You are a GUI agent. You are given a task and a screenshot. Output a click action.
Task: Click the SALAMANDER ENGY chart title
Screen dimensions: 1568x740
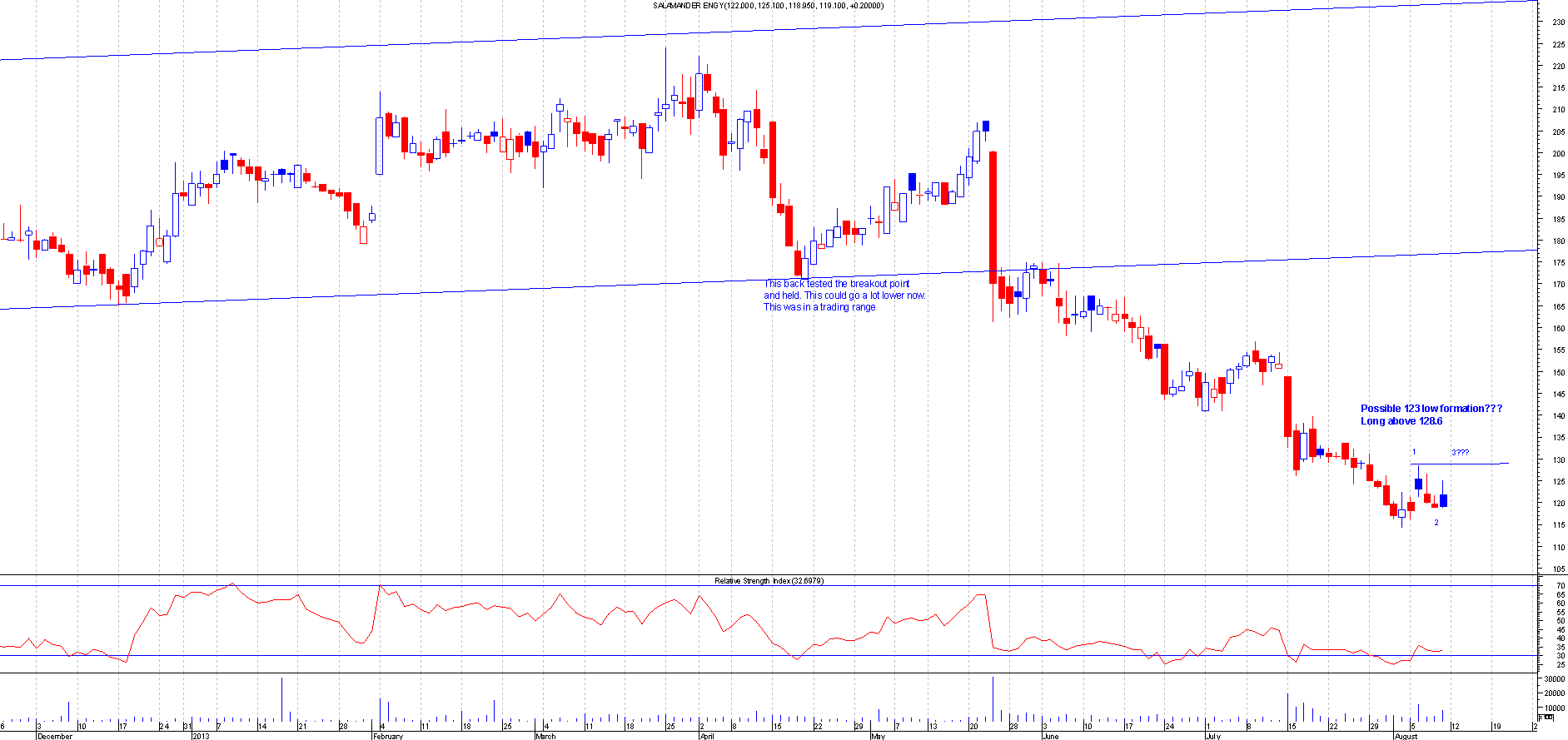[768, 6]
